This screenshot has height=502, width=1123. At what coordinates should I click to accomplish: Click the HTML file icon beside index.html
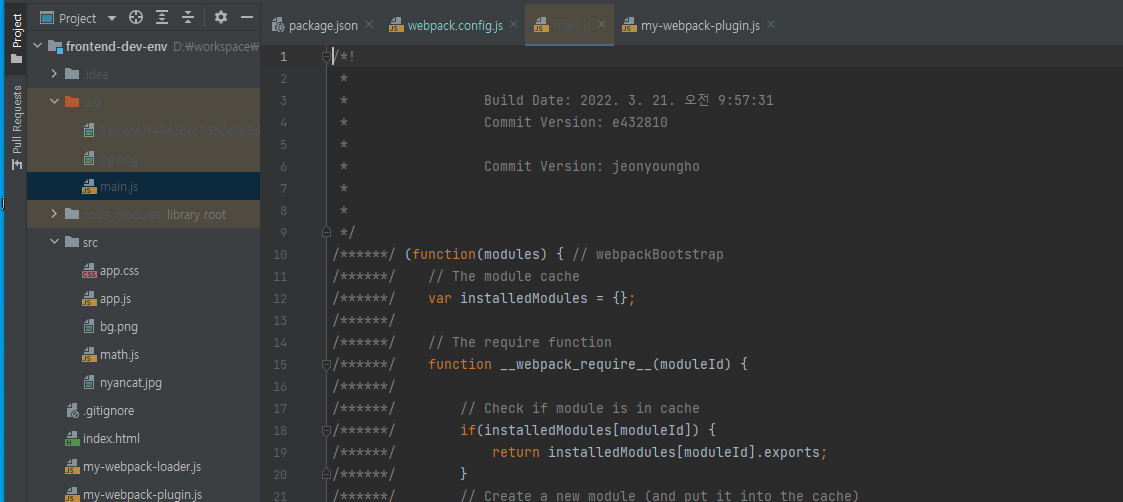(x=72, y=439)
